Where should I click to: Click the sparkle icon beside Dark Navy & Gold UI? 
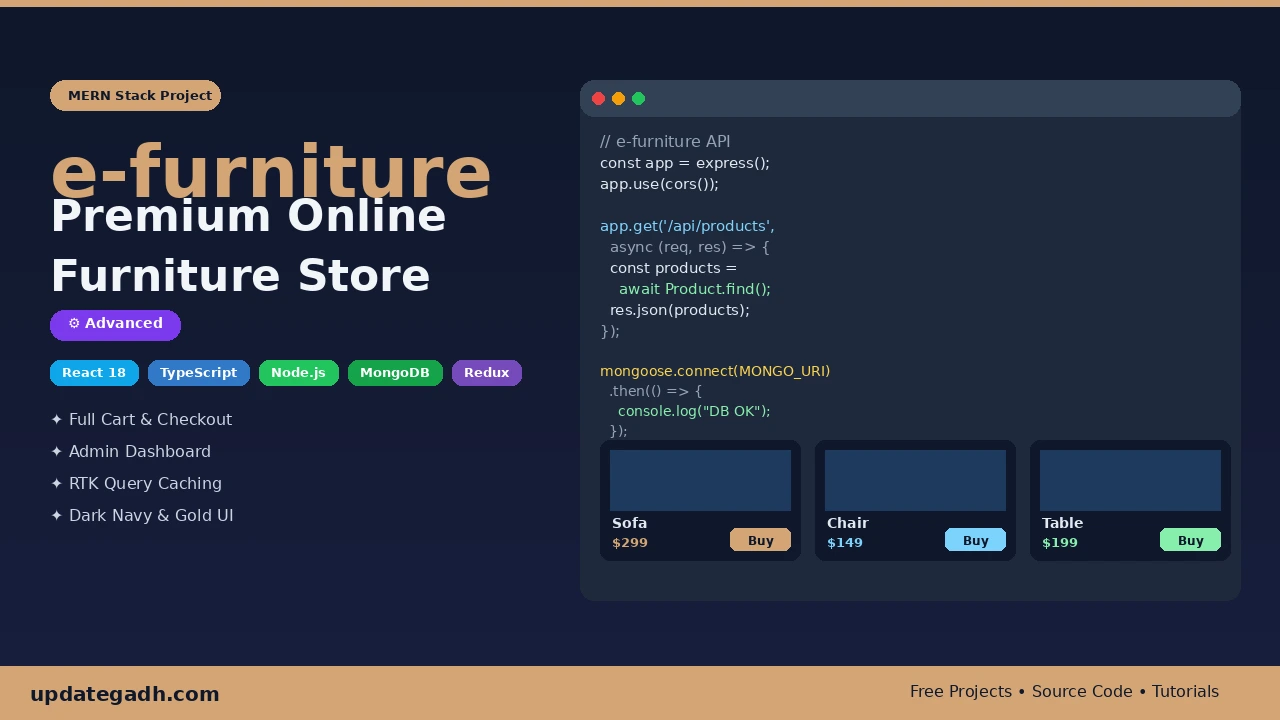tap(57, 515)
